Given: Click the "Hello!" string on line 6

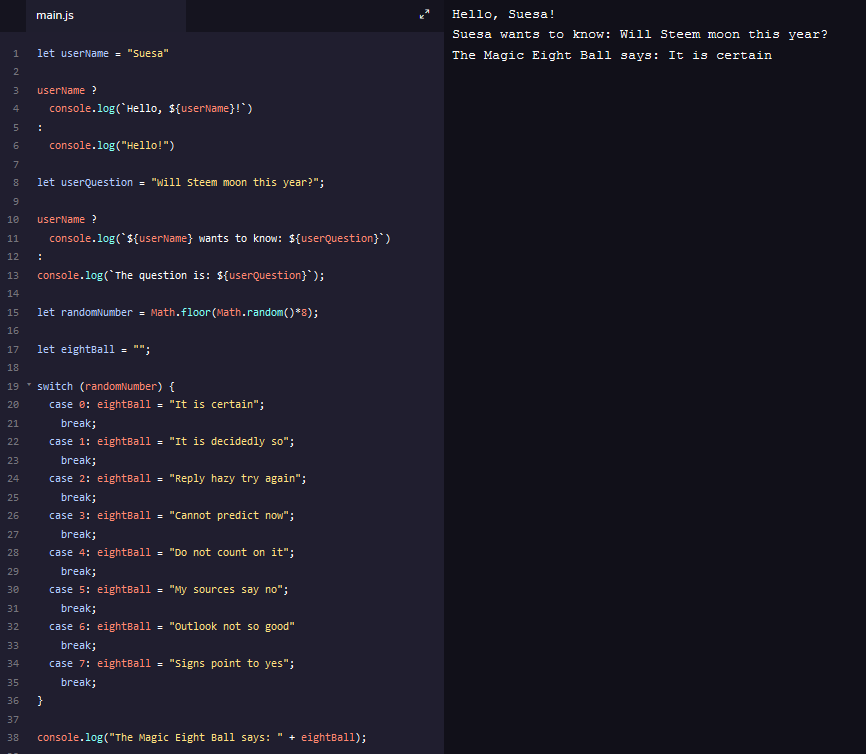Looking at the screenshot, I should 145,146.
